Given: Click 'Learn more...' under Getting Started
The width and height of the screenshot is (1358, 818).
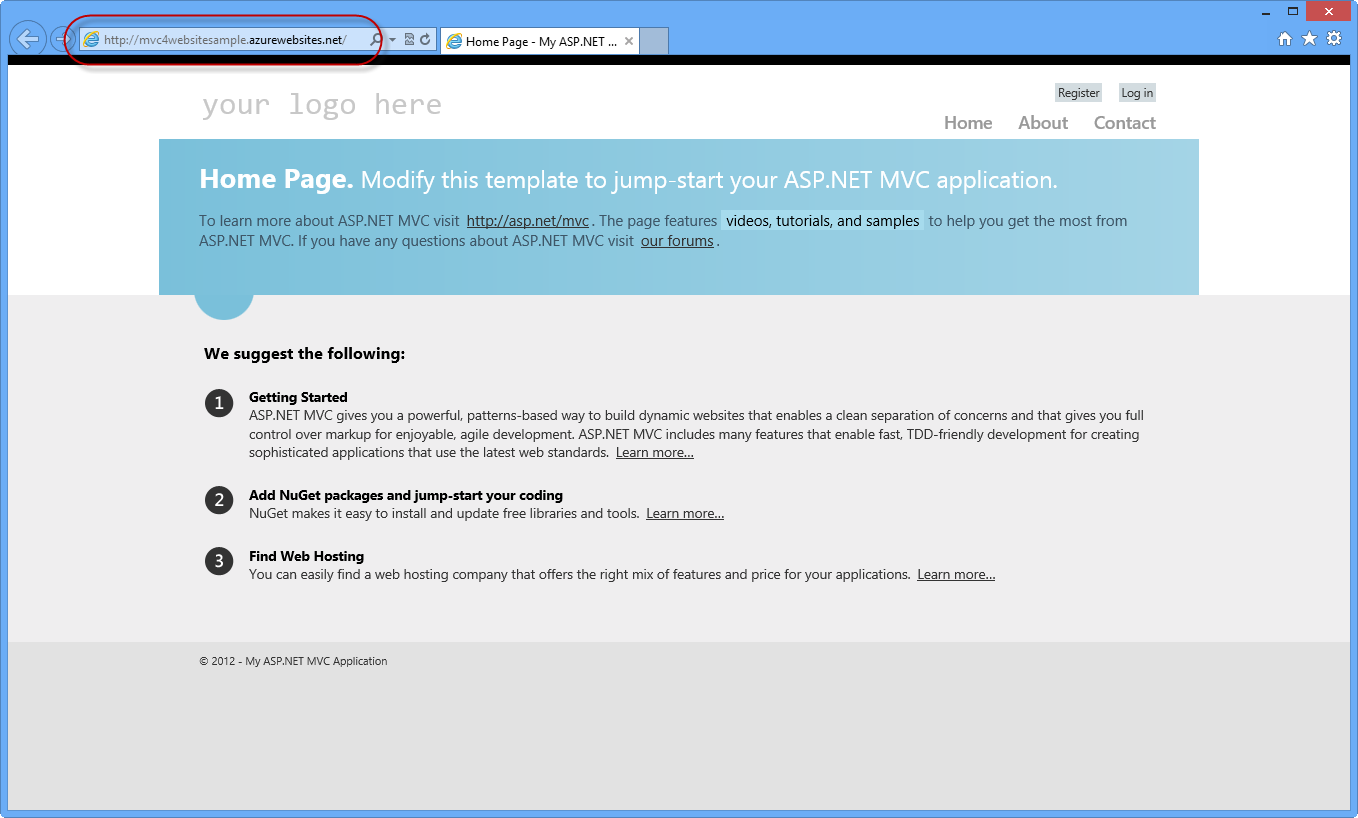Looking at the screenshot, I should (655, 452).
